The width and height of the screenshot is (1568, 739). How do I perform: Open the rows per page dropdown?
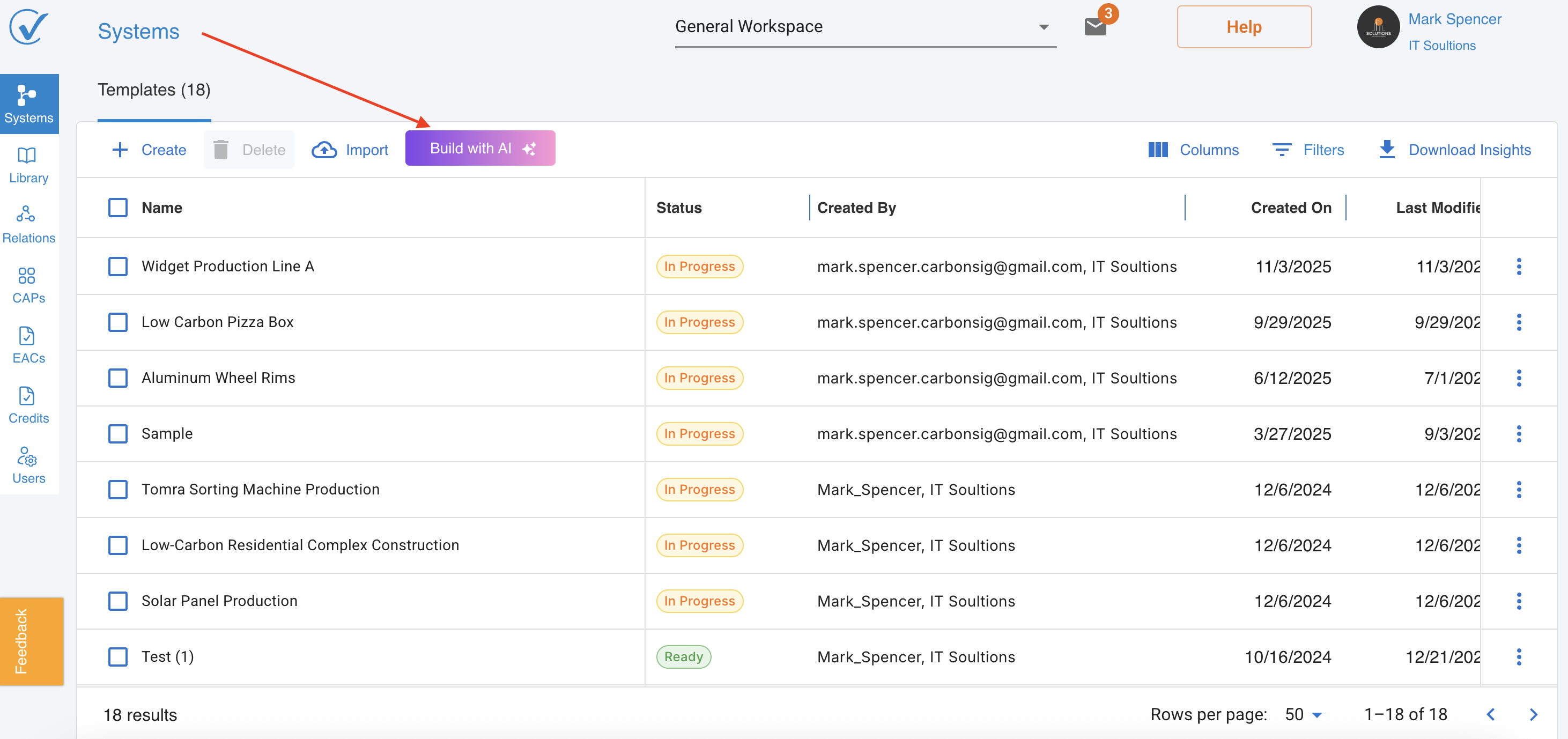[x=1303, y=714]
